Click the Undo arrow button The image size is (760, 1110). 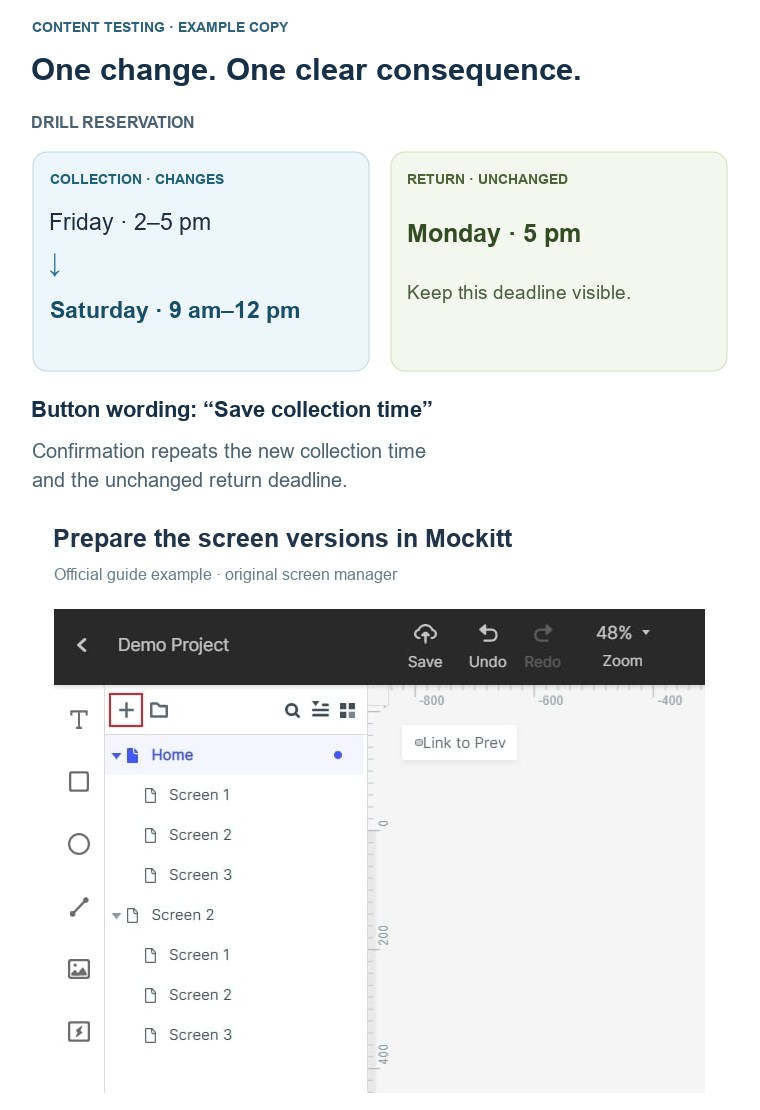click(x=488, y=633)
